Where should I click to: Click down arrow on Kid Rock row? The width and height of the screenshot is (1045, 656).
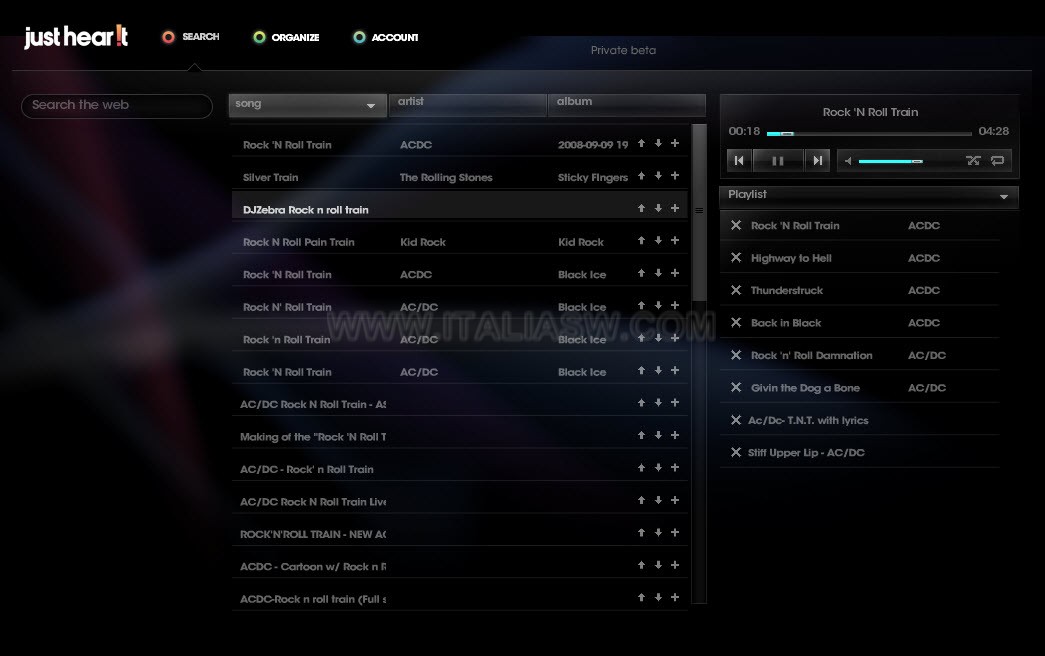(658, 241)
